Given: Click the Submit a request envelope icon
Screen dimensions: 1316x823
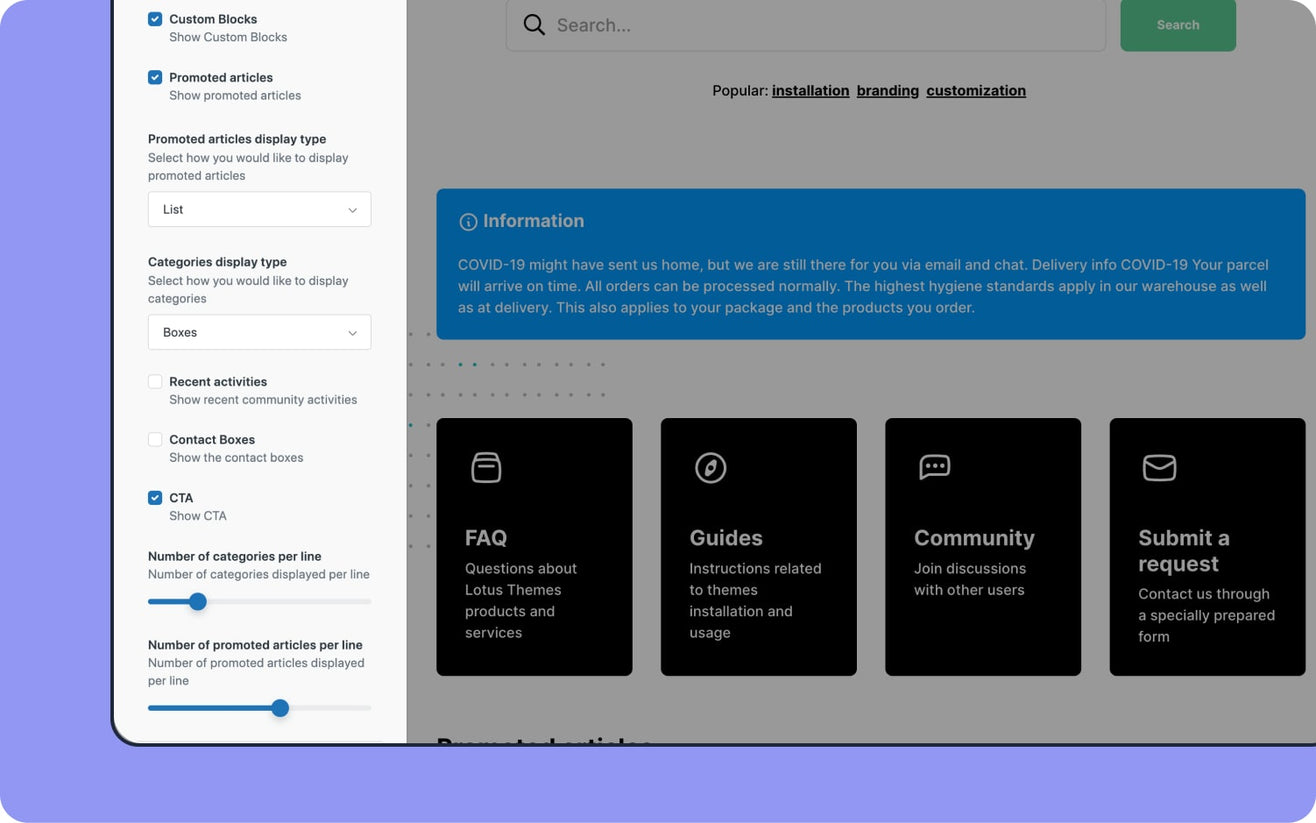Looking at the screenshot, I should point(1159,467).
